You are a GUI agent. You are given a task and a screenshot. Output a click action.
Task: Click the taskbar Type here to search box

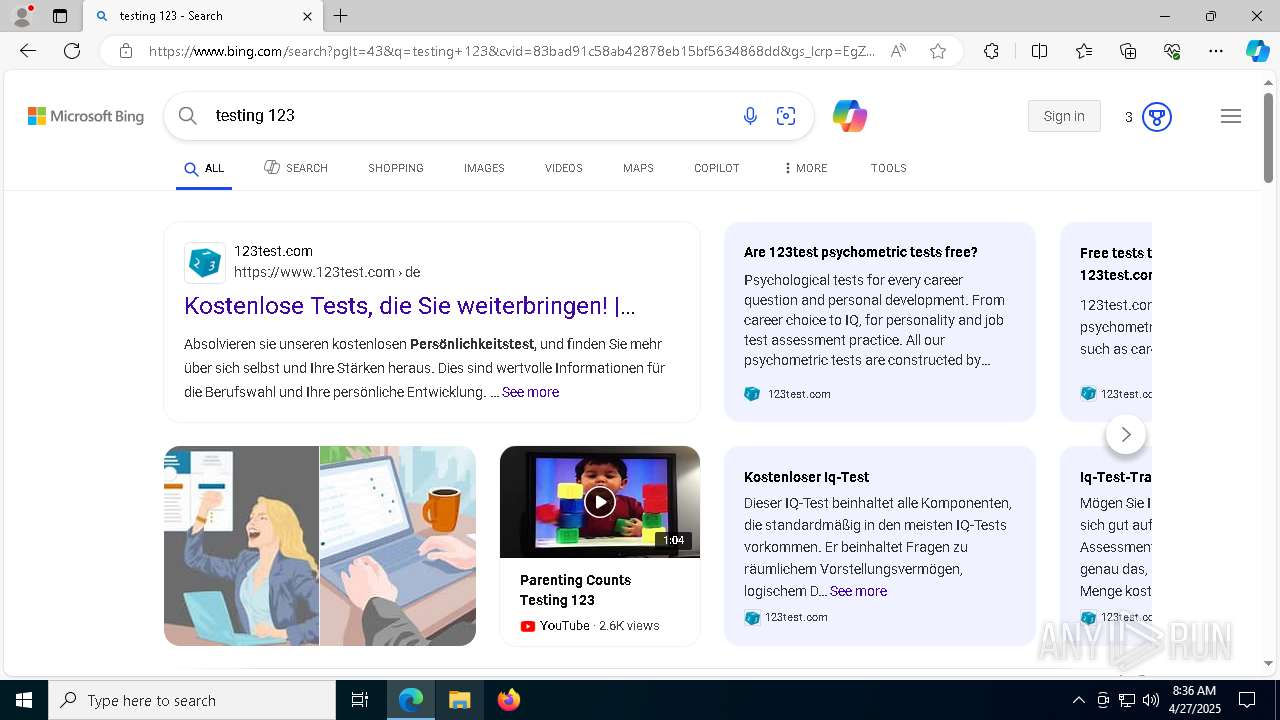(192, 700)
